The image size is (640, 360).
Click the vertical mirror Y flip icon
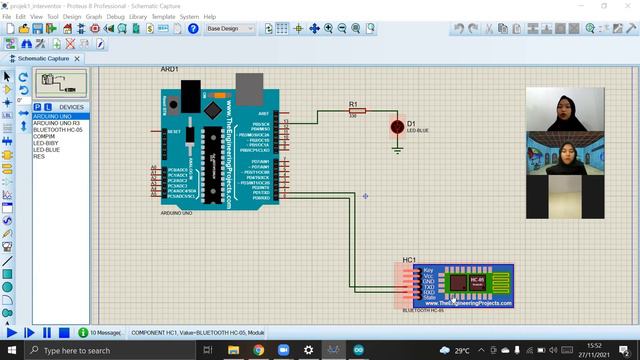[x=23, y=126]
